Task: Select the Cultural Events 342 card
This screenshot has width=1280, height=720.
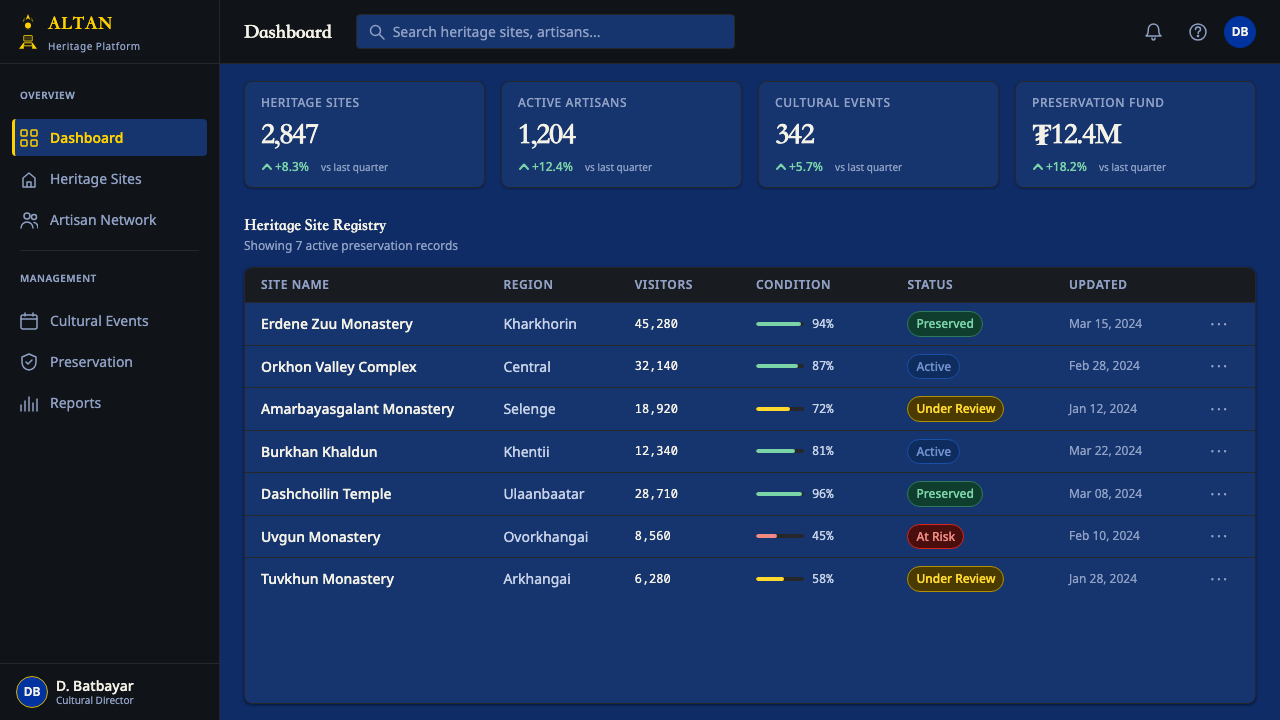Action: click(878, 135)
